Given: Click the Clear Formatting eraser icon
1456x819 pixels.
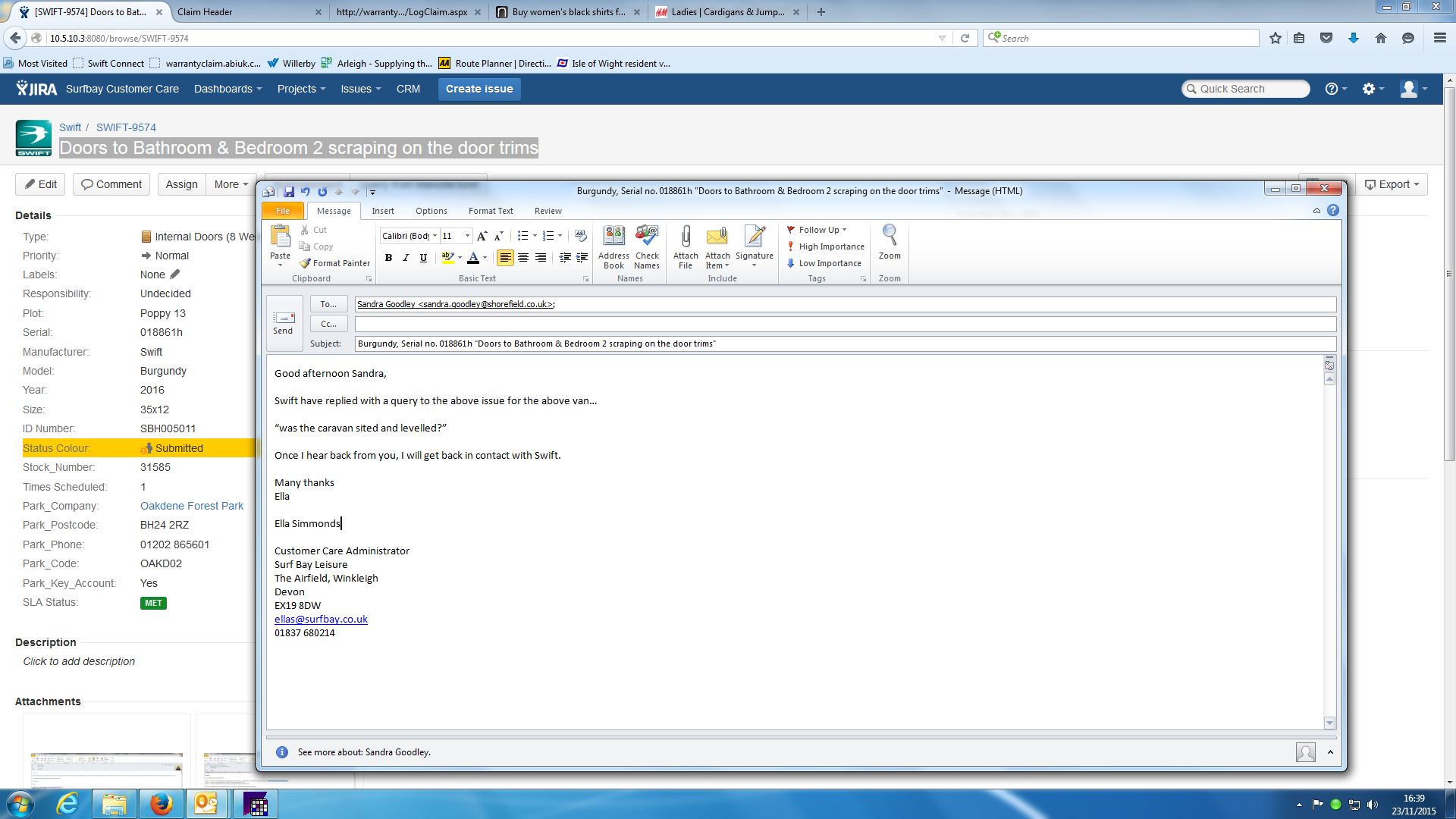Looking at the screenshot, I should tap(581, 236).
